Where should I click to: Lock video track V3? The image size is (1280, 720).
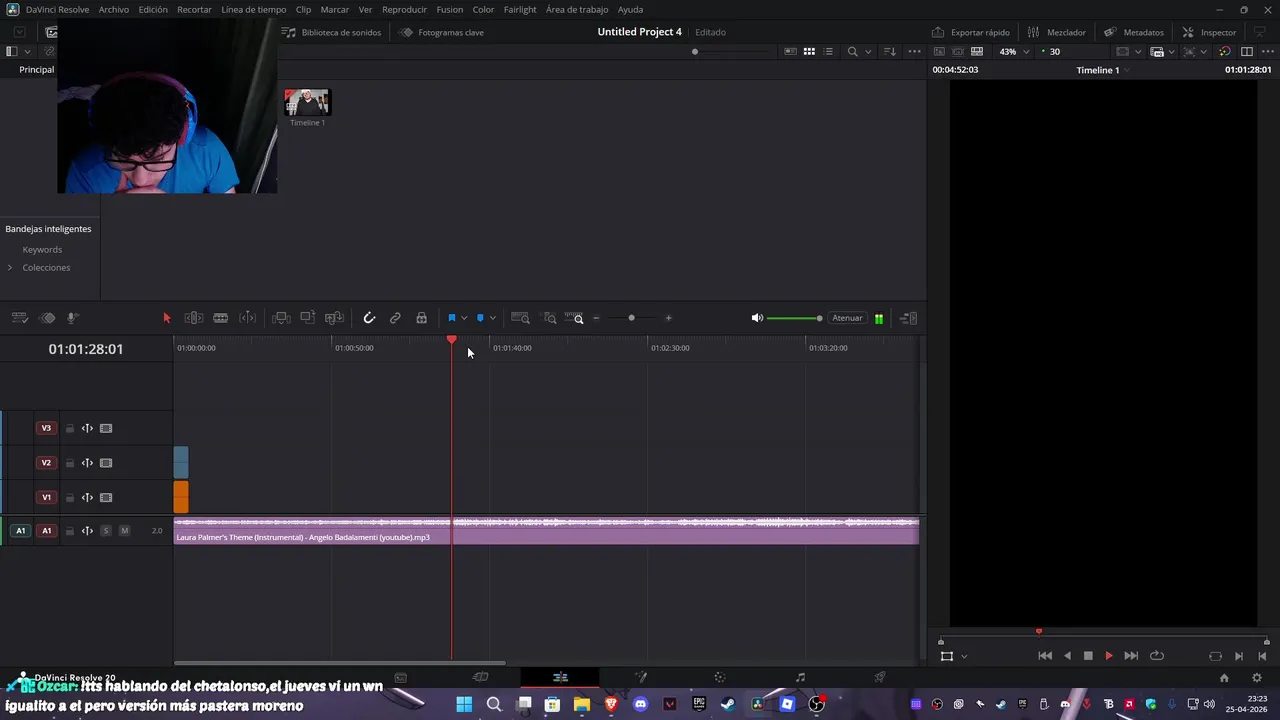[x=69, y=428]
